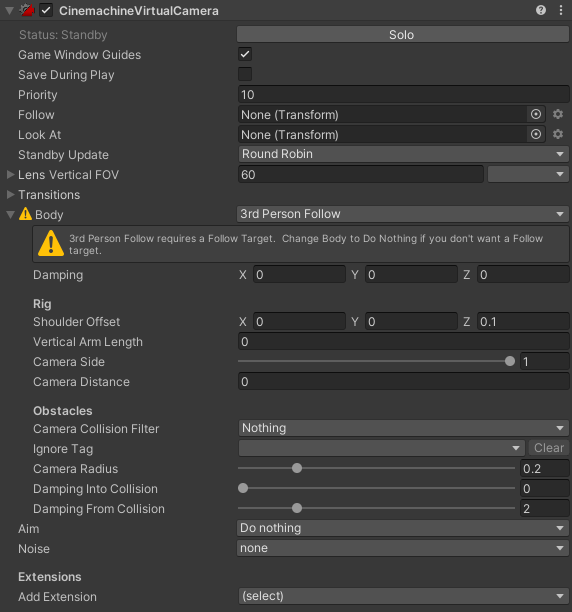Open the Add Extension select dropdown
The width and height of the screenshot is (572, 612).
click(404, 596)
